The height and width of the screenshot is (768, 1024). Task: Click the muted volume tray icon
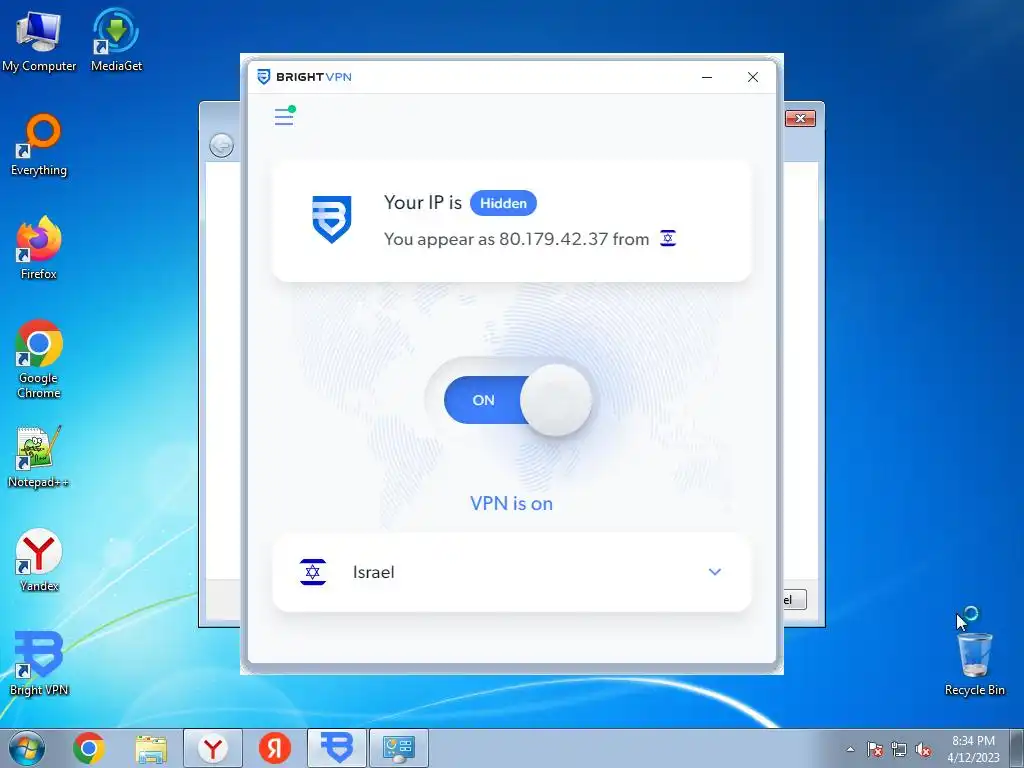coord(923,749)
